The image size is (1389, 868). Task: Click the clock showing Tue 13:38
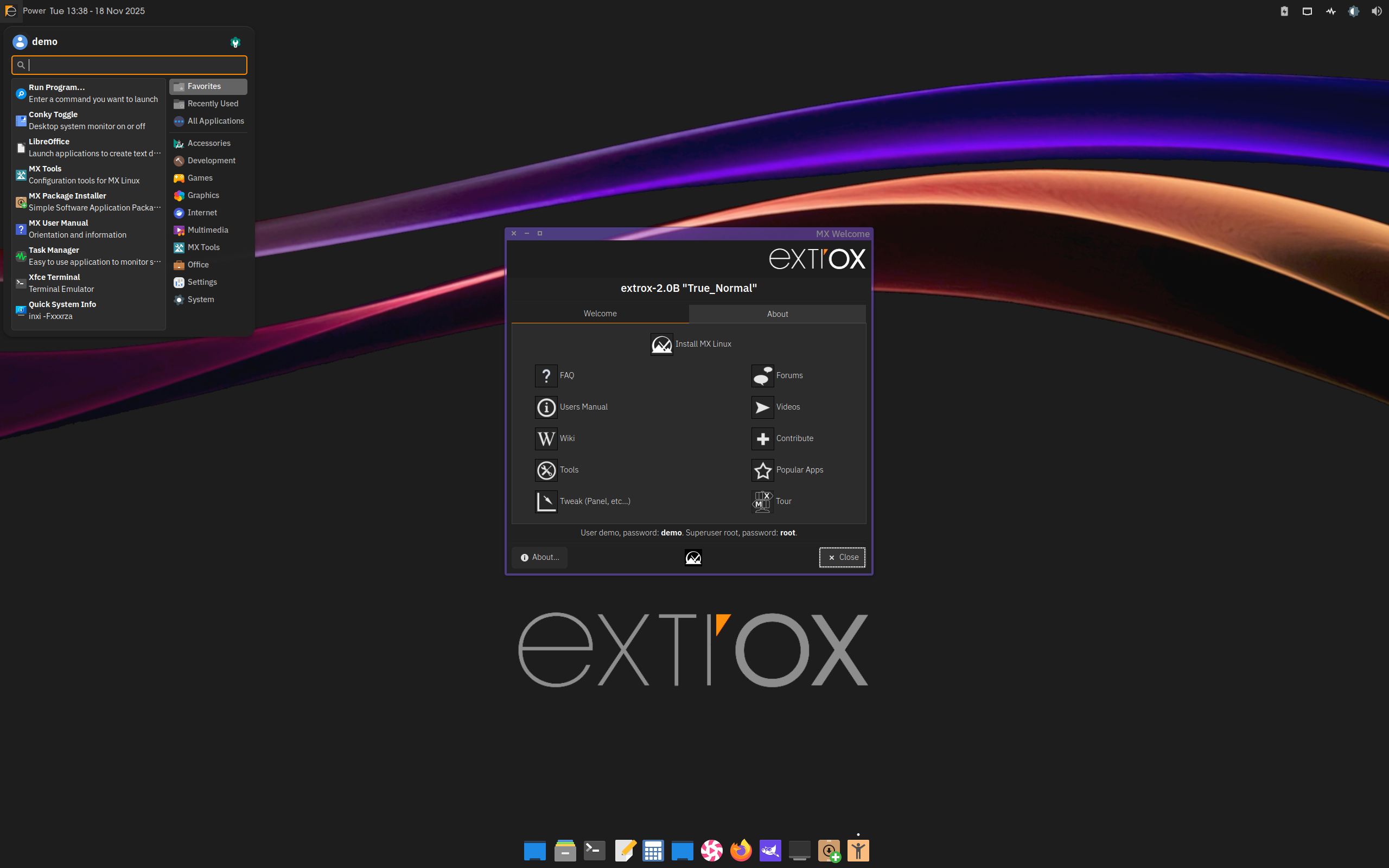[97, 11]
